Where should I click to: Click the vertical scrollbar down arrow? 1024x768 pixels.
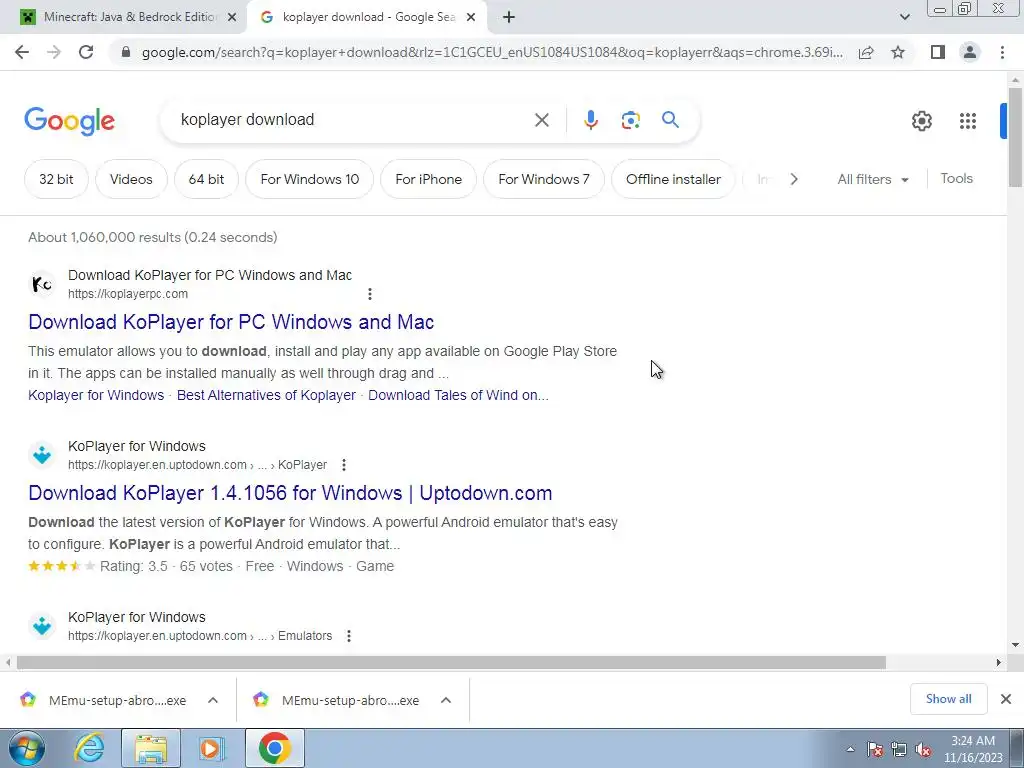coord(1015,645)
